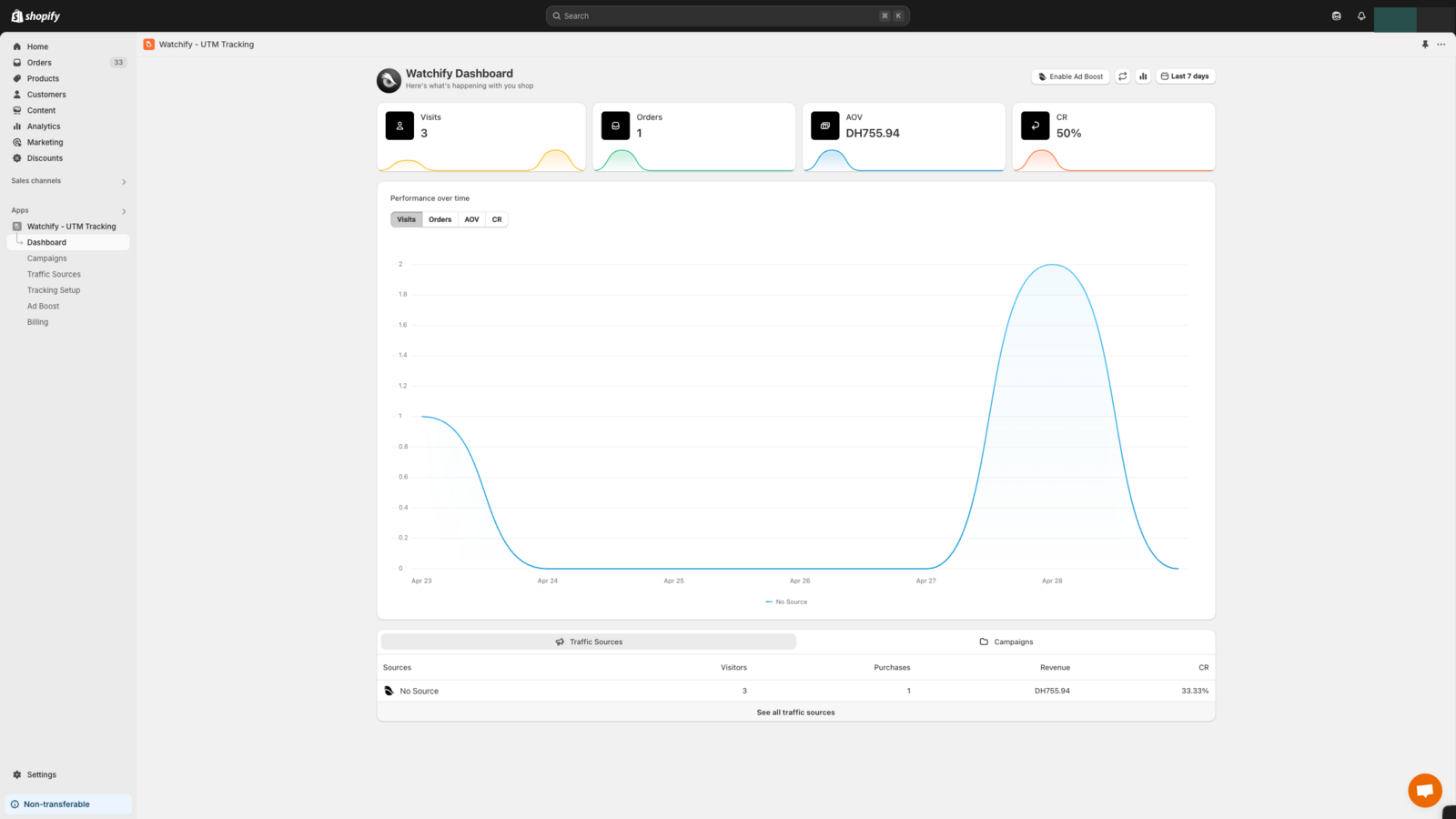Click the Shopify logo
1456x819 pixels.
tap(36, 16)
